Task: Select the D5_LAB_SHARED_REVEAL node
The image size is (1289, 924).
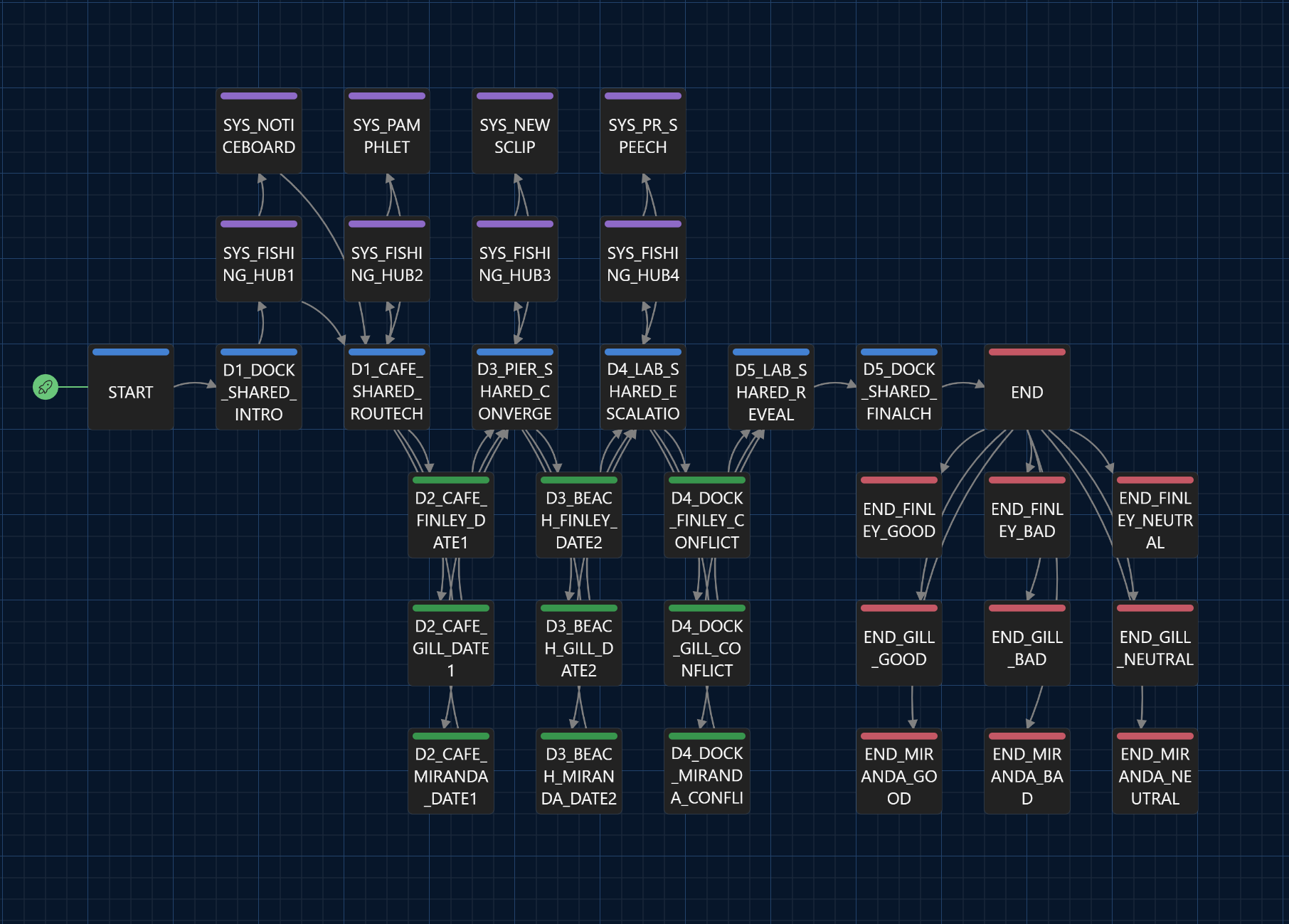Action: (771, 387)
